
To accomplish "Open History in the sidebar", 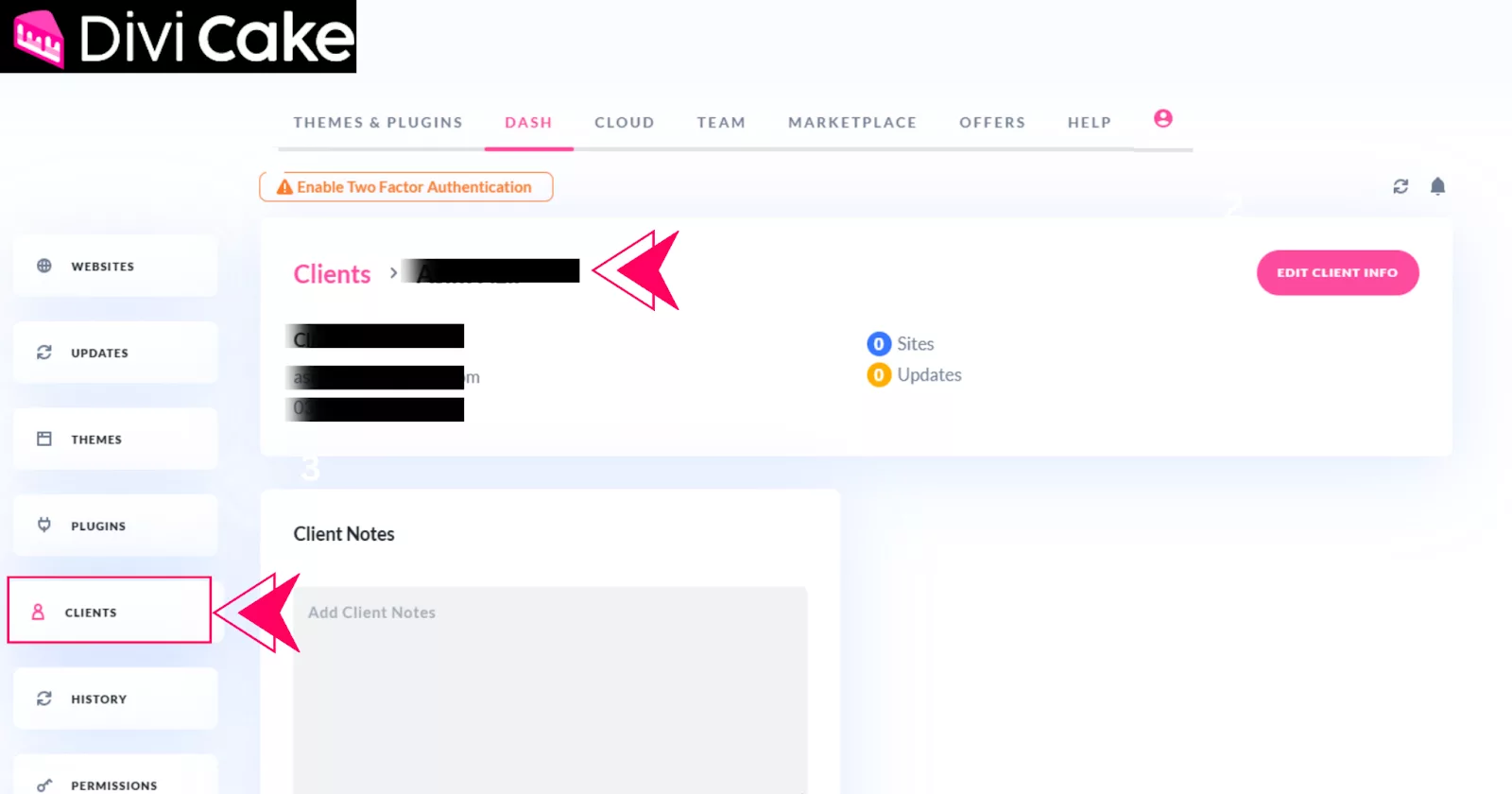I will 115,699.
